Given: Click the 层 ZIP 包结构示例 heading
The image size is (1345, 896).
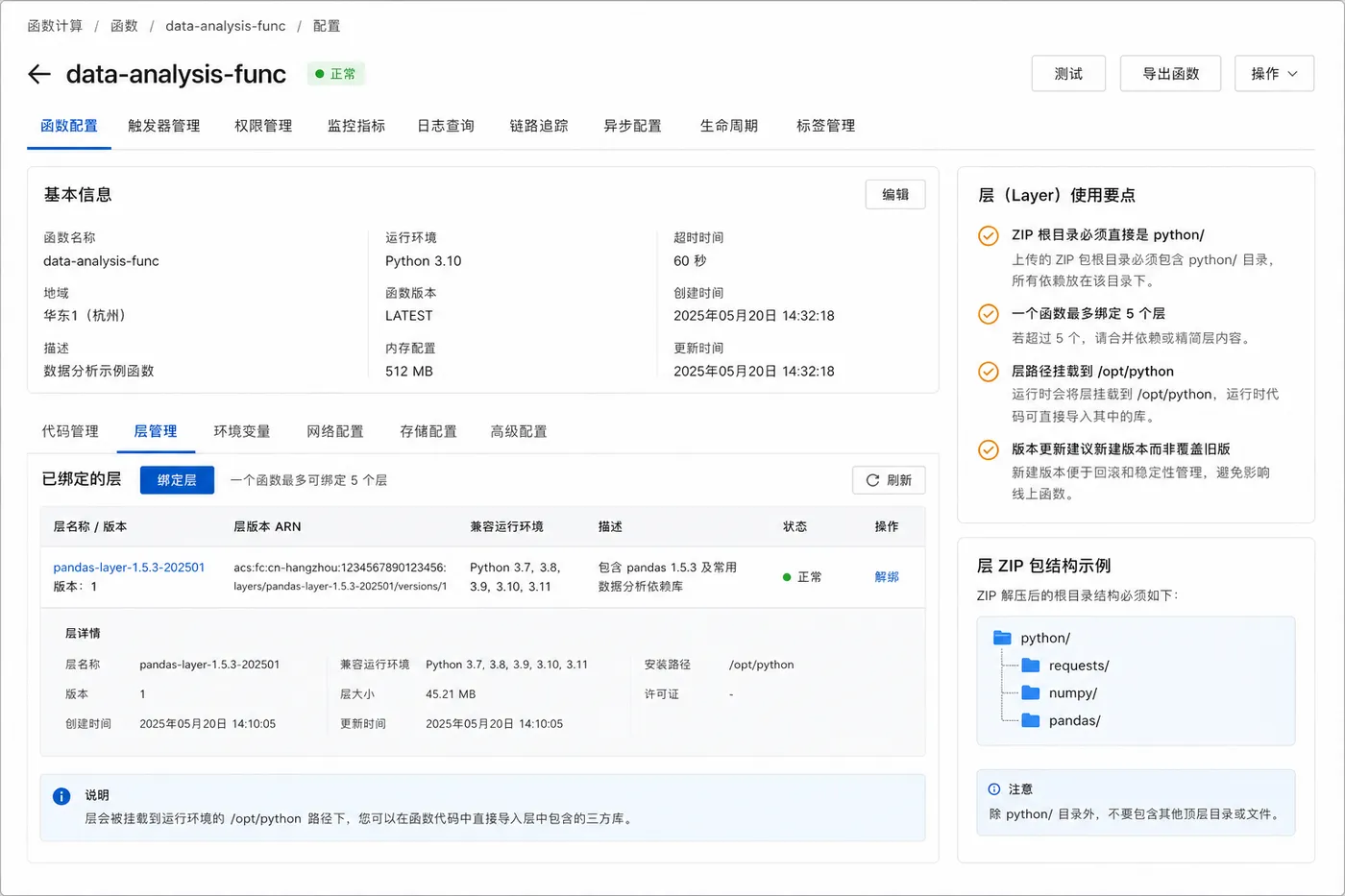Looking at the screenshot, I should coord(1043,566).
